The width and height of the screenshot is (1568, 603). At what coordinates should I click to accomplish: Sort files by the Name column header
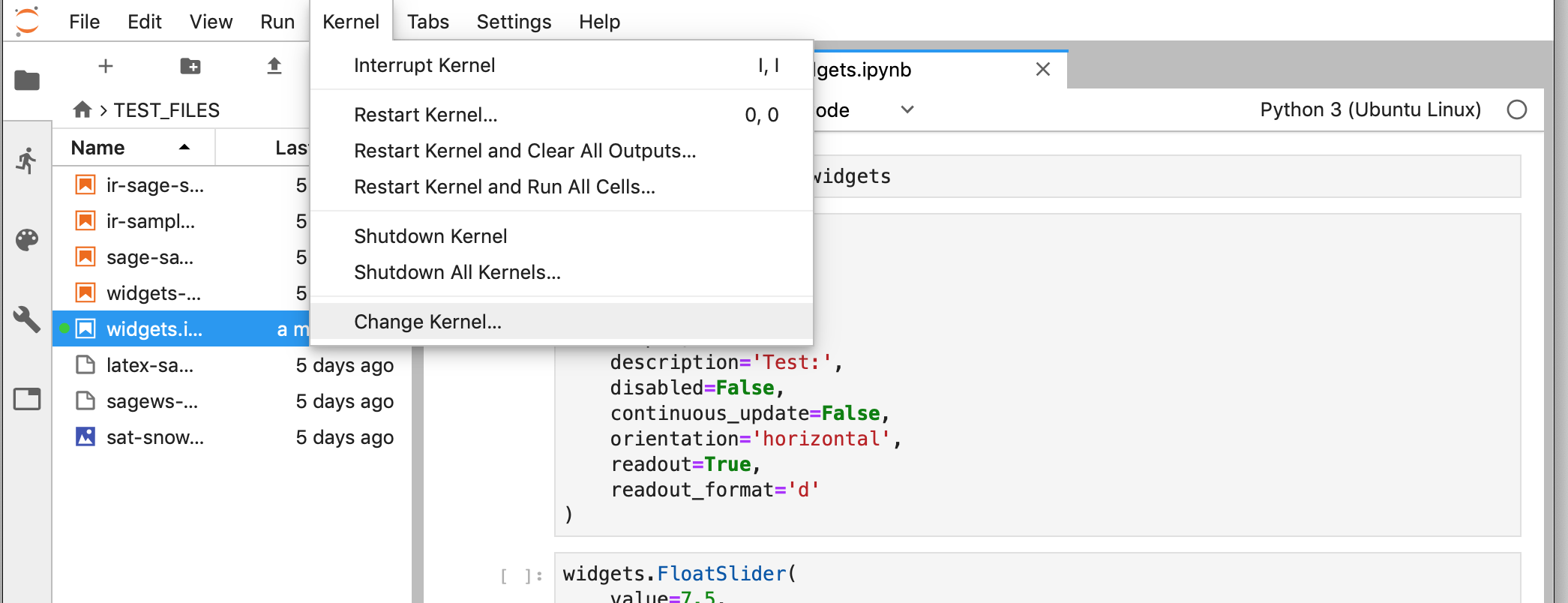pos(98,148)
